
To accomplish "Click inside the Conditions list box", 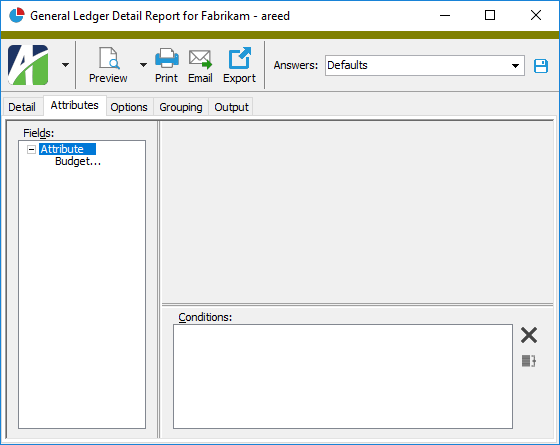I will click(x=343, y=376).
